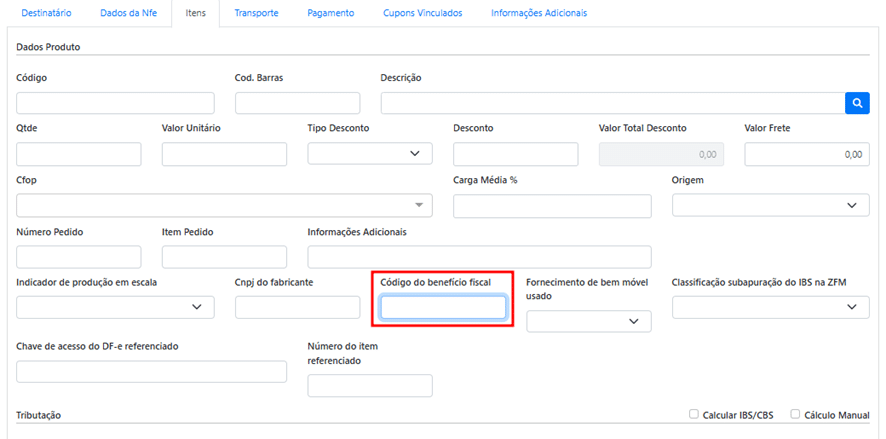Focus the Código do benefício fiscal field
Viewport: 886px width, 439px height.
click(x=443, y=307)
